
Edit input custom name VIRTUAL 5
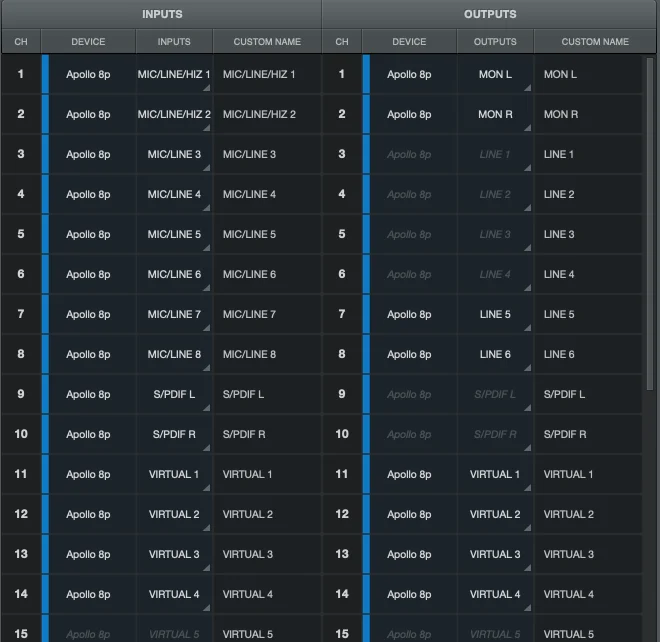coord(267,629)
